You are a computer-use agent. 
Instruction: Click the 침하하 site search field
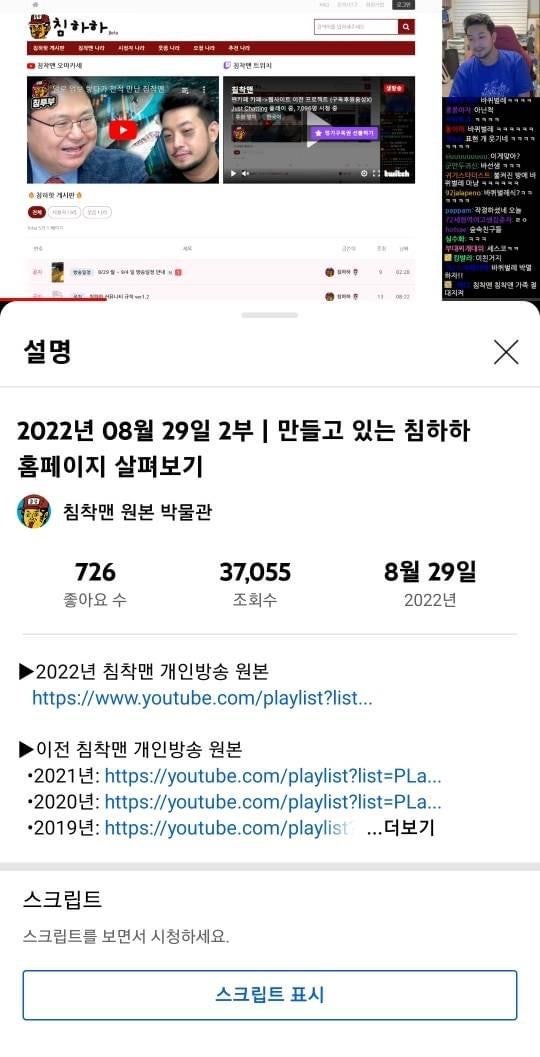(356, 27)
